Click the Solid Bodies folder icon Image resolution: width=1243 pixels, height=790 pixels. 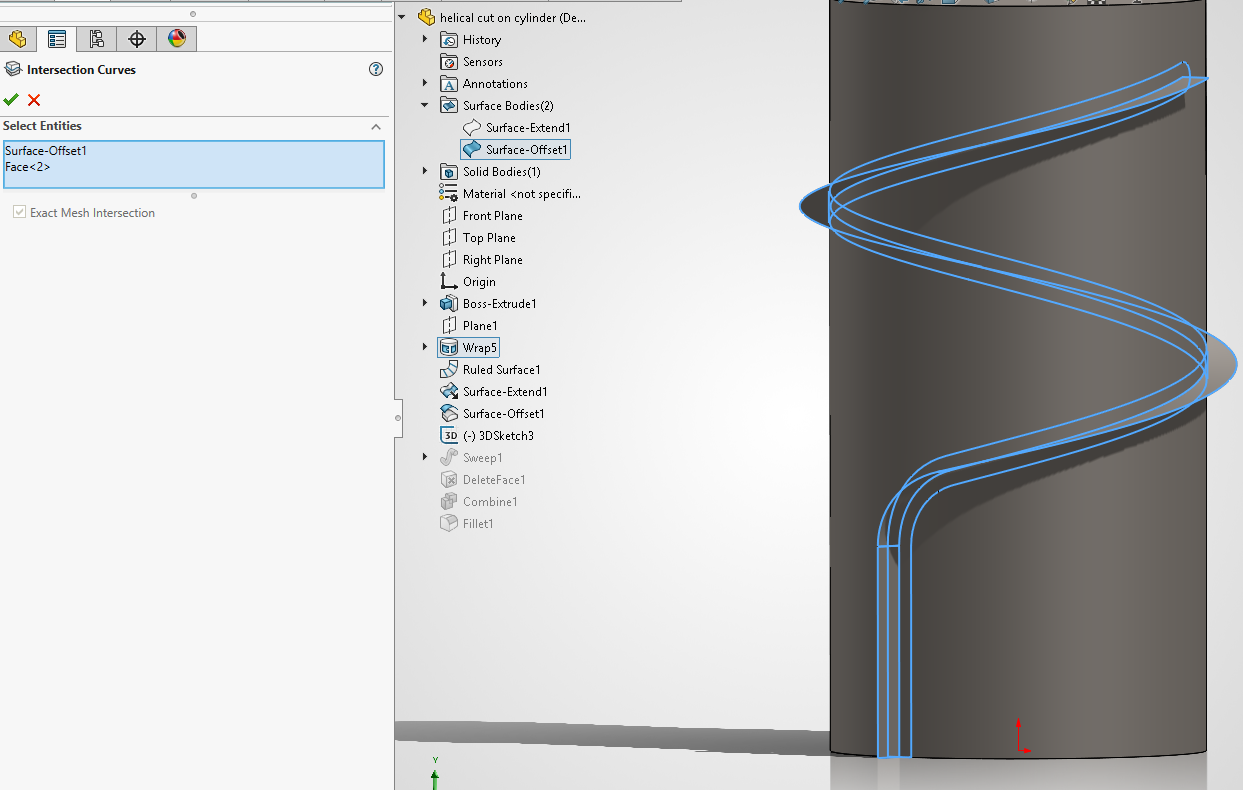pos(449,172)
